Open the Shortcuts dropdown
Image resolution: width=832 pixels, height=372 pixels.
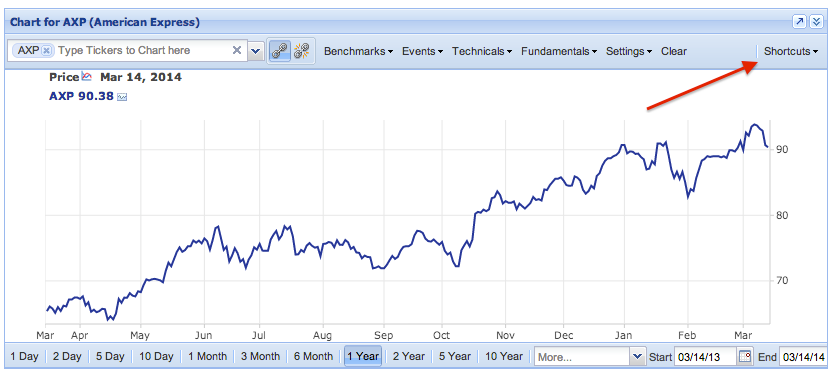791,51
